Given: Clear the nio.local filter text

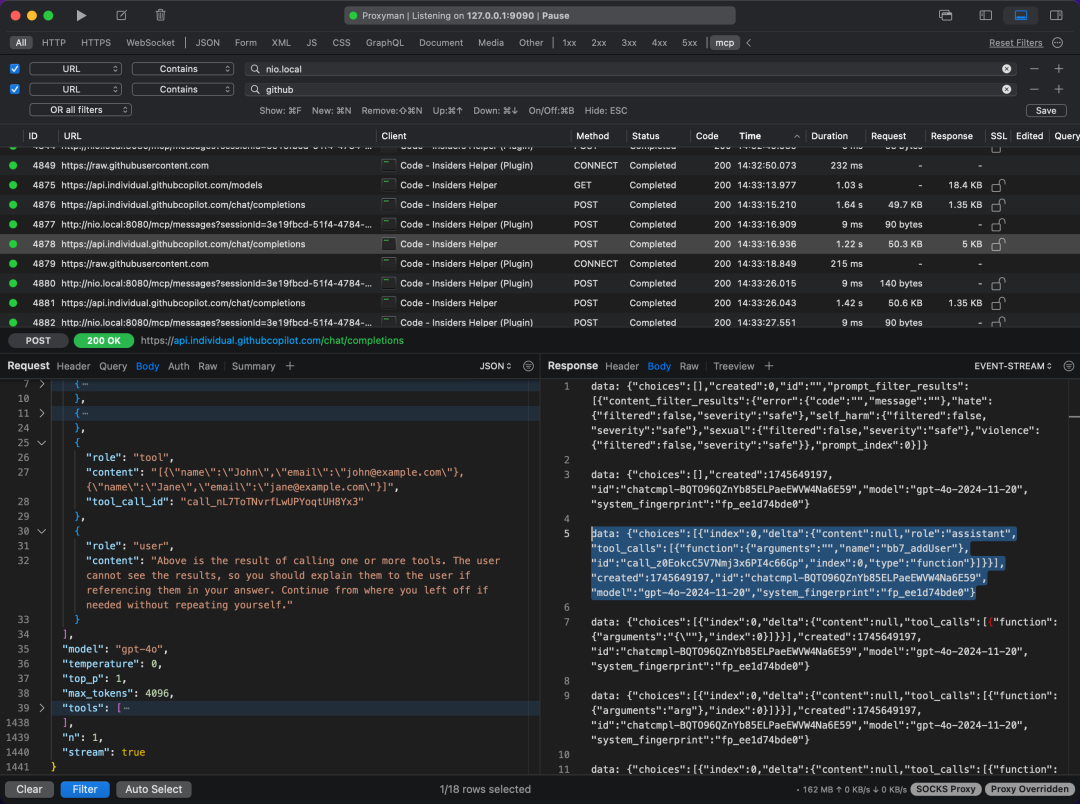Looking at the screenshot, I should (1007, 69).
